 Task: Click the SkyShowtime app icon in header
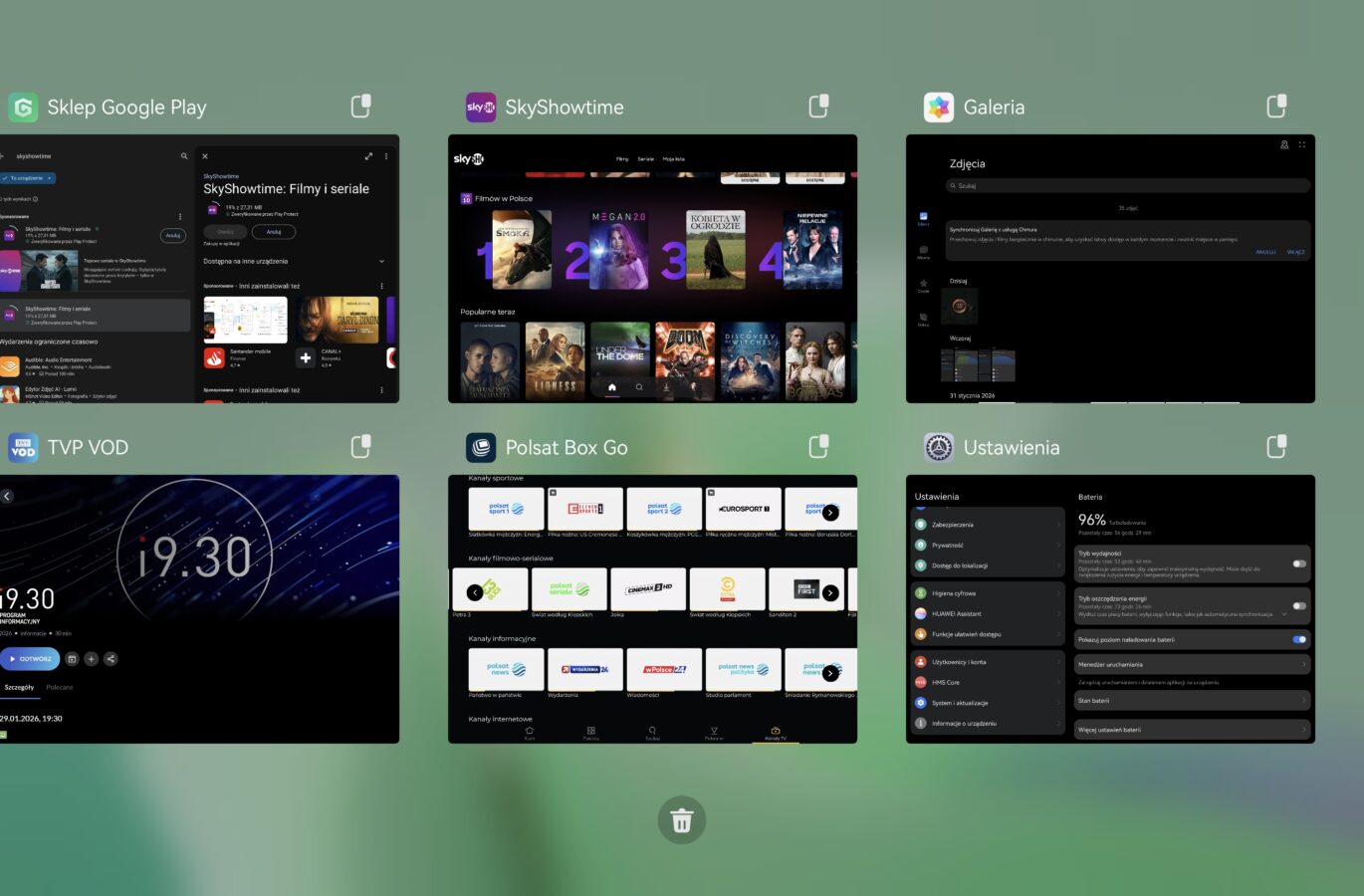point(481,108)
